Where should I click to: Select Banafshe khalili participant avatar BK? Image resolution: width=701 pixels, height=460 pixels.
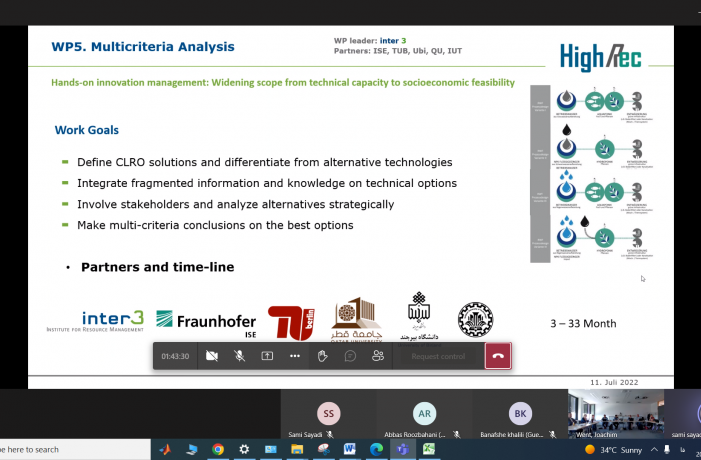(520, 414)
